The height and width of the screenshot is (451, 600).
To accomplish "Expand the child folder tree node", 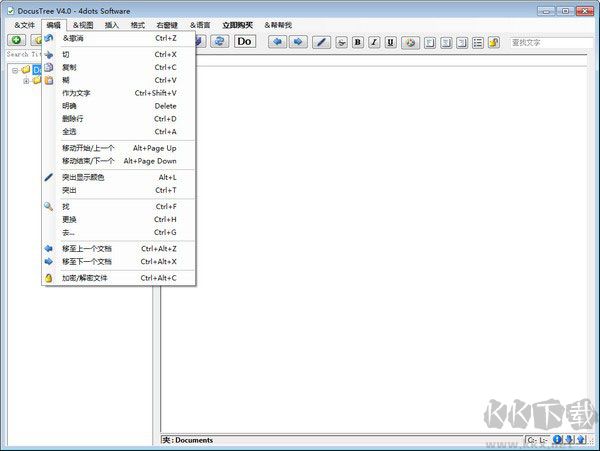I will 26,81.
